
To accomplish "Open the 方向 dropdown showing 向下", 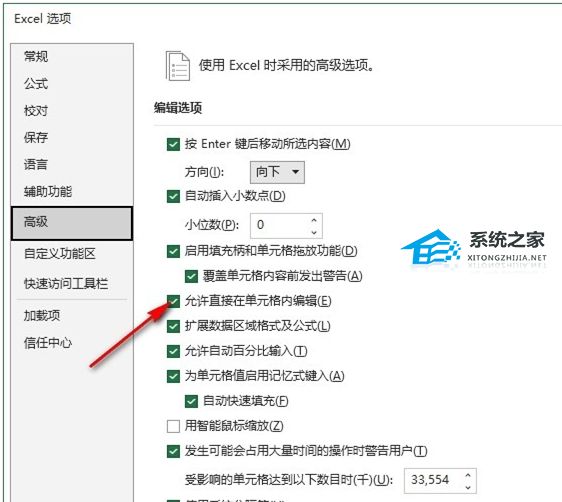I will 277,172.
